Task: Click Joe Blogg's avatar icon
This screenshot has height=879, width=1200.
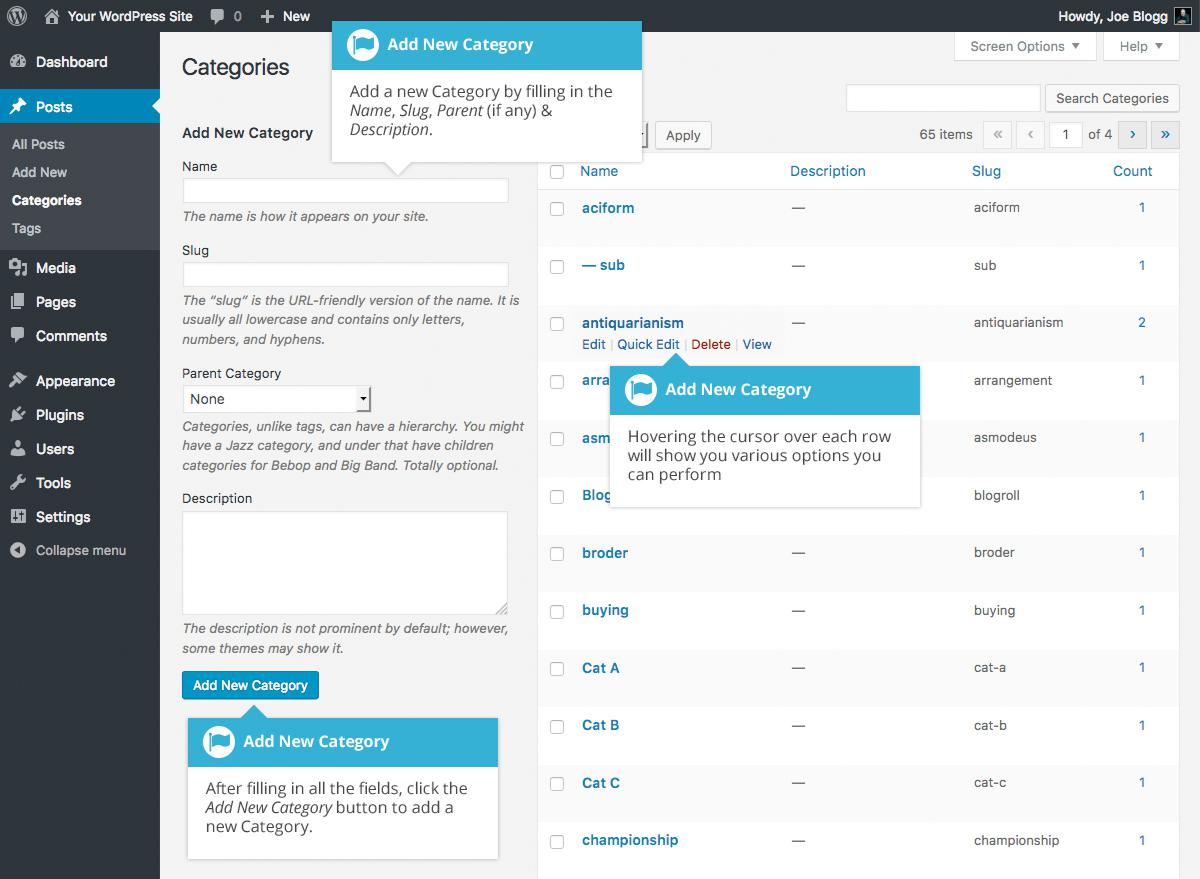Action: [x=1182, y=16]
